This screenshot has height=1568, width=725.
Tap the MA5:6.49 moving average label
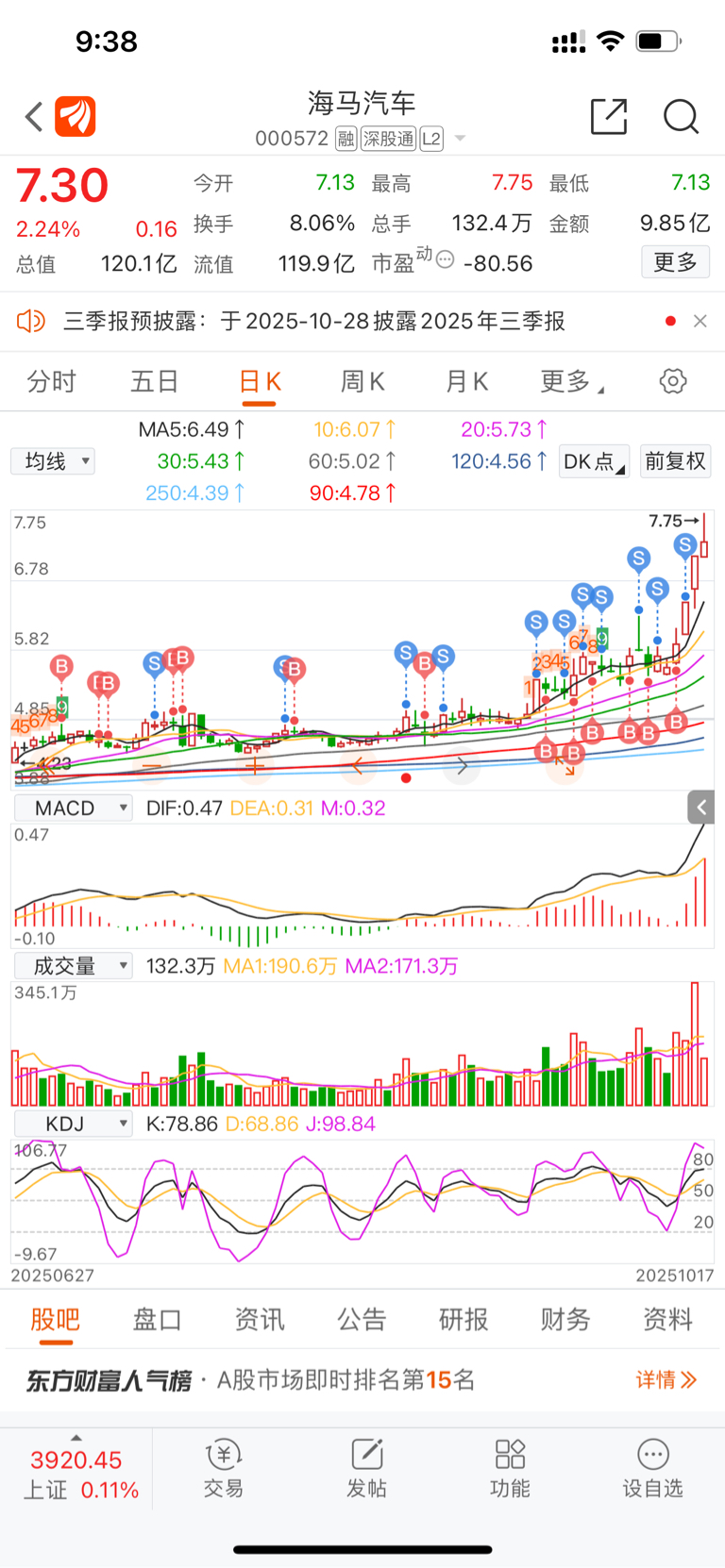tap(192, 429)
